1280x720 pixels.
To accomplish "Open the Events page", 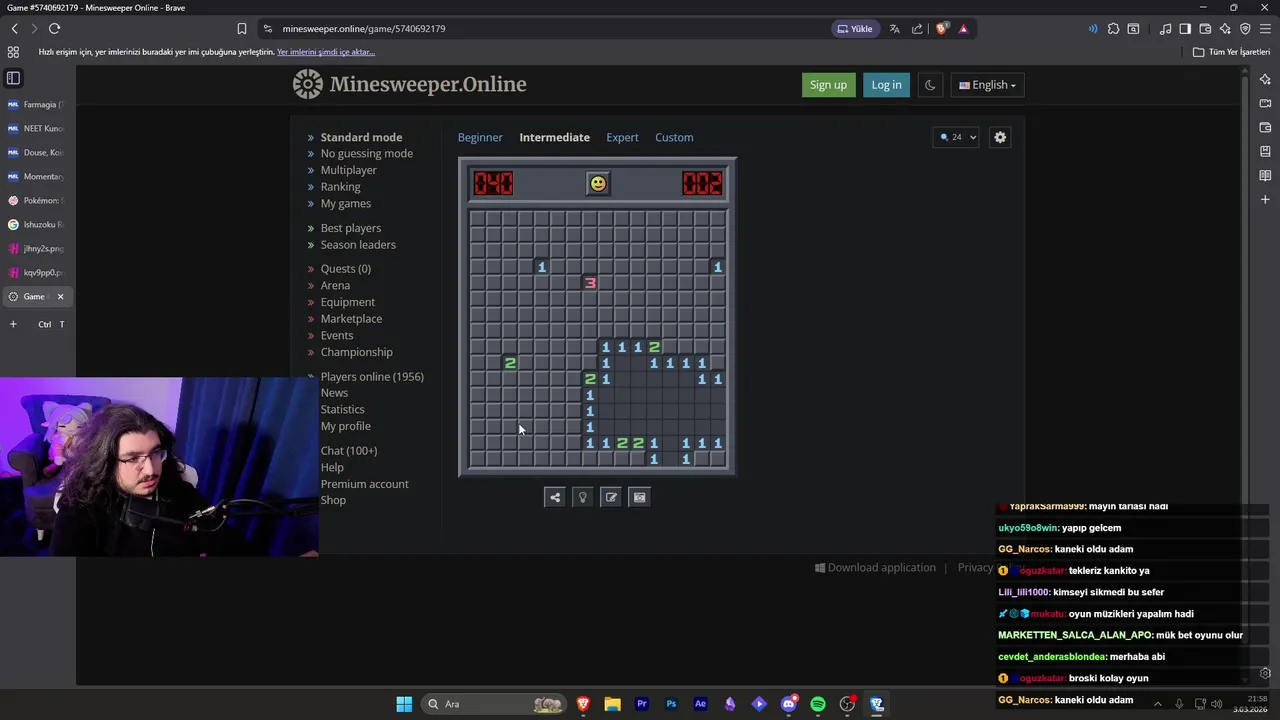I will pyautogui.click(x=336, y=335).
